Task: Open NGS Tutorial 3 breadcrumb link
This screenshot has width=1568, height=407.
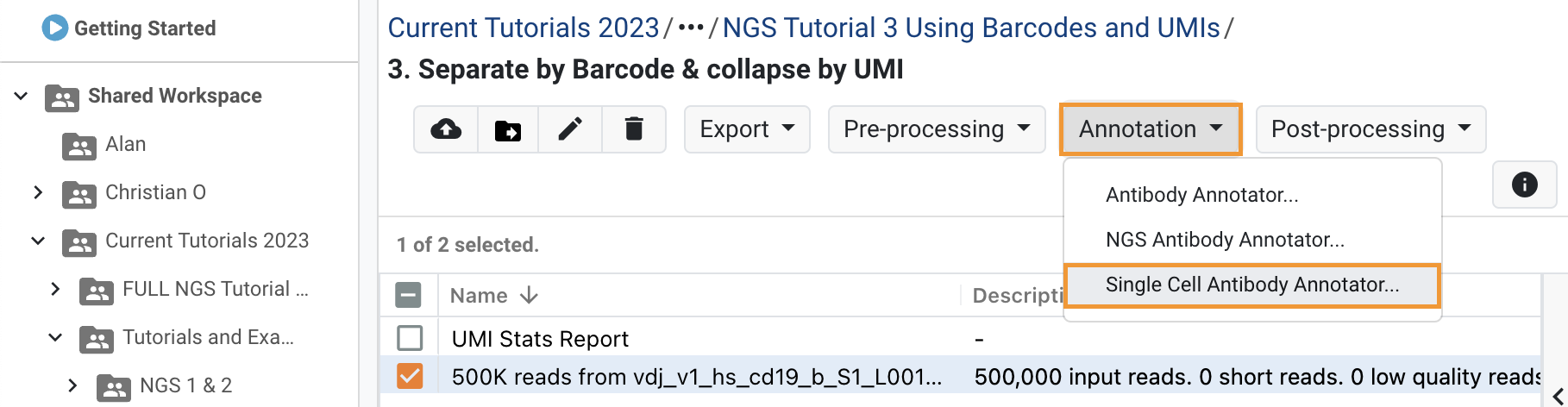Action: click(971, 28)
